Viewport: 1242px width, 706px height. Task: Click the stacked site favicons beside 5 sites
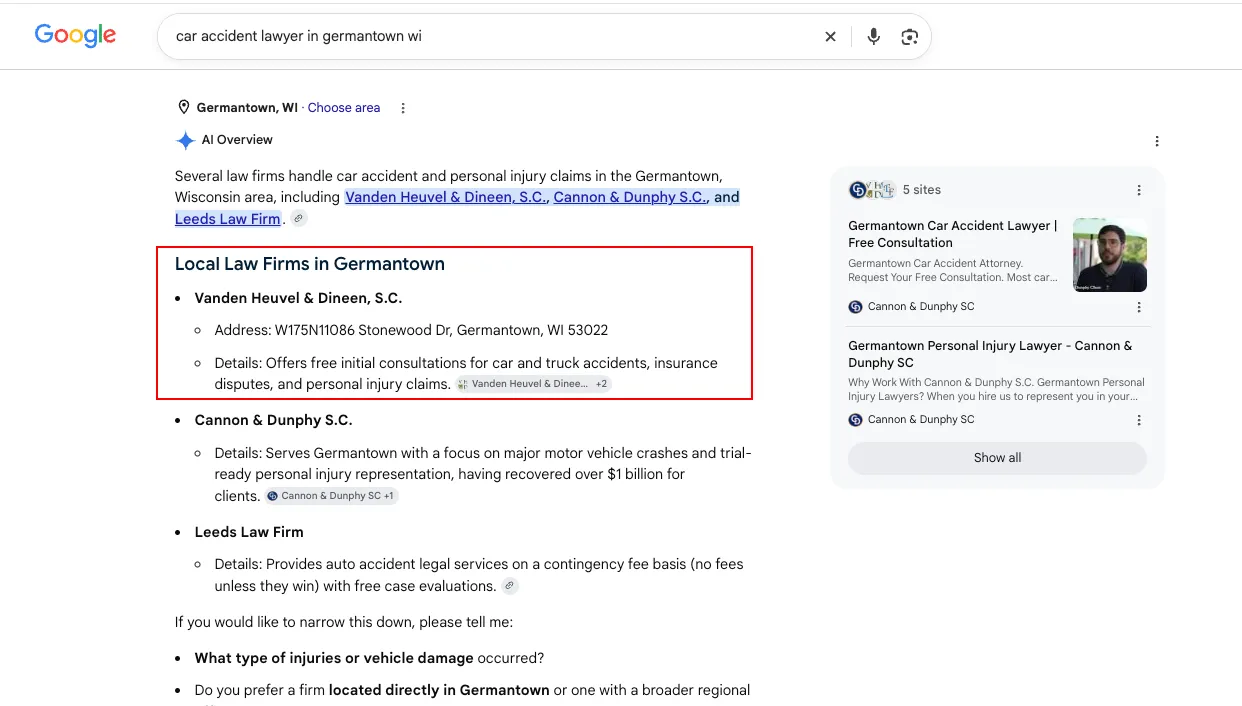point(871,190)
